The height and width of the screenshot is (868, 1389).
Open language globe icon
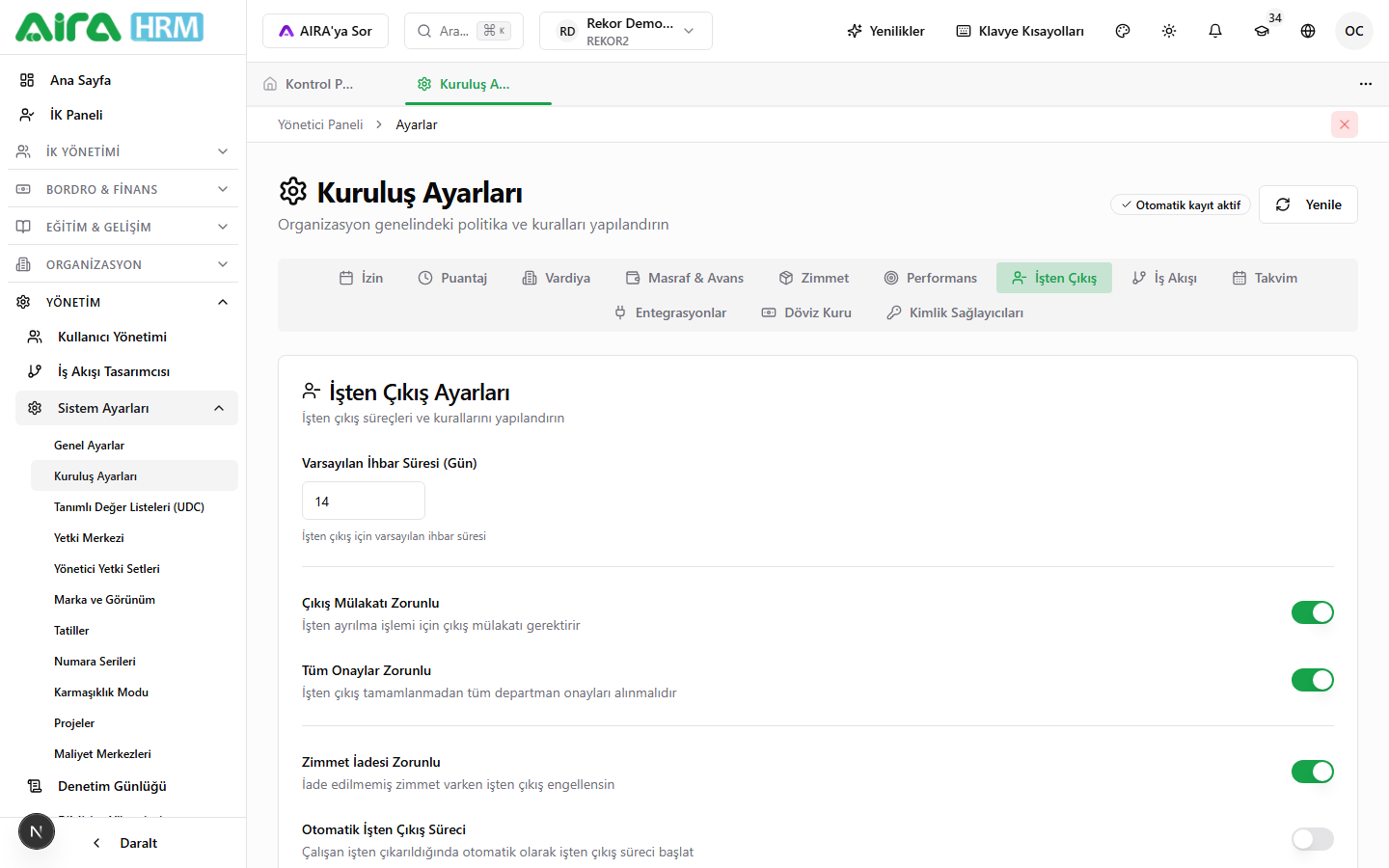(x=1308, y=31)
